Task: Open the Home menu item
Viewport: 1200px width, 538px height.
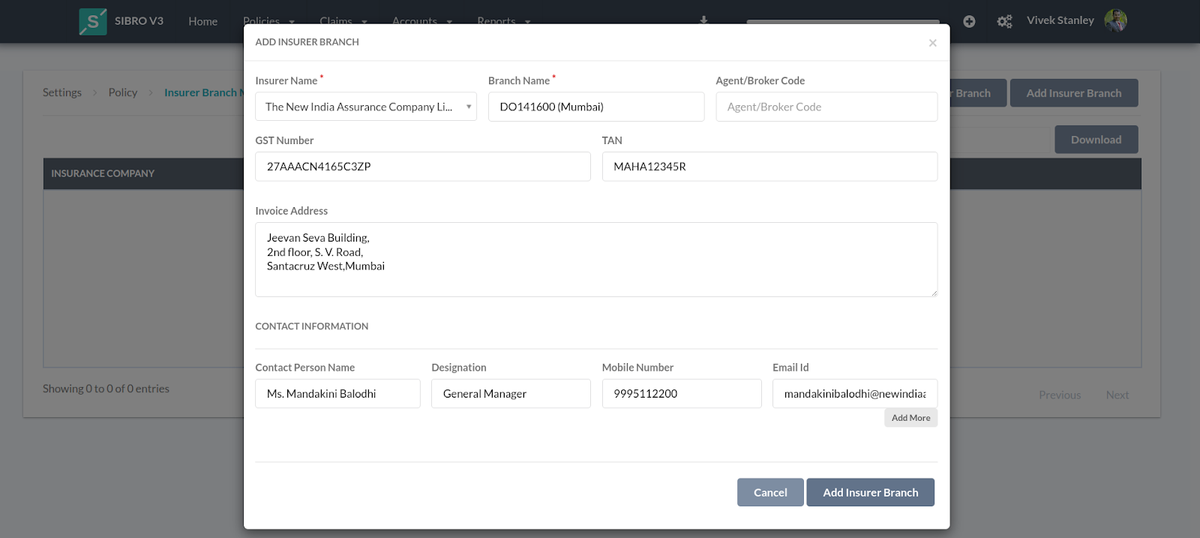Action: [203, 21]
